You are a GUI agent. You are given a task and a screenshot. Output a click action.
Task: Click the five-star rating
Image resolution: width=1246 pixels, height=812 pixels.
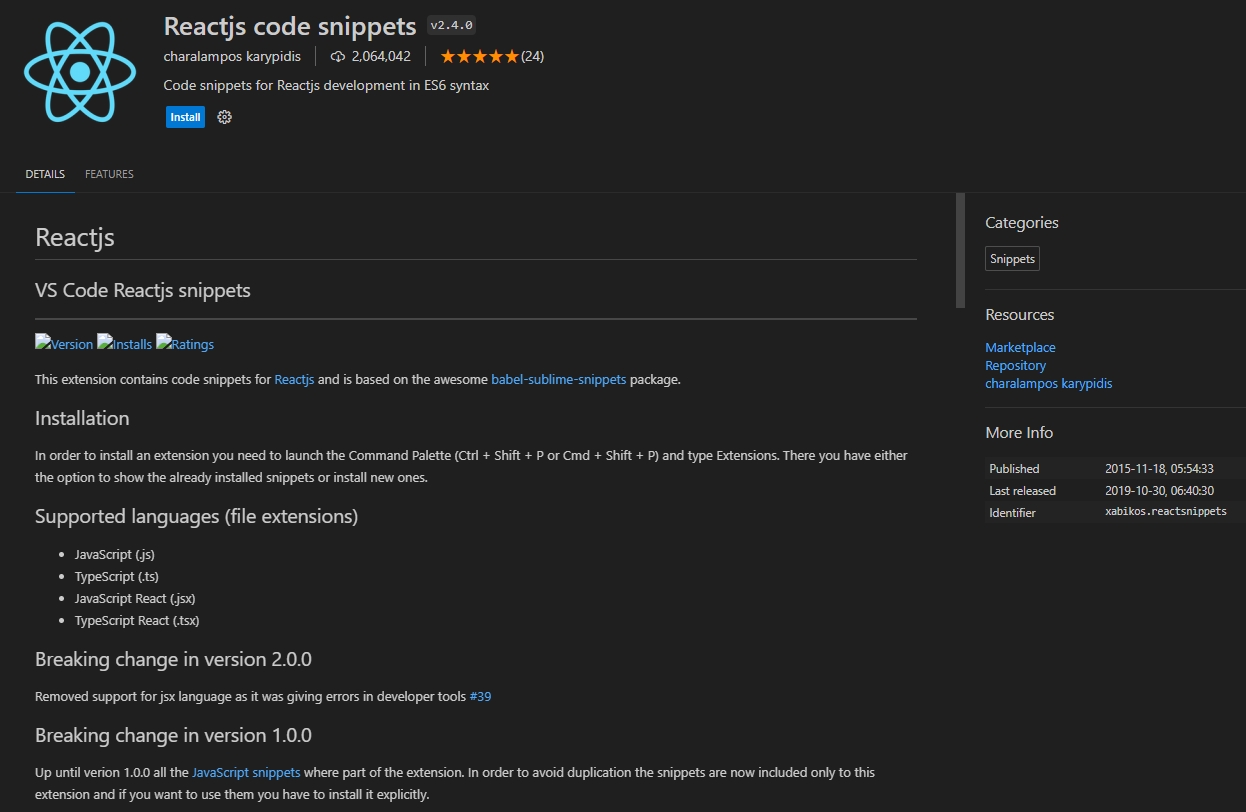click(479, 56)
